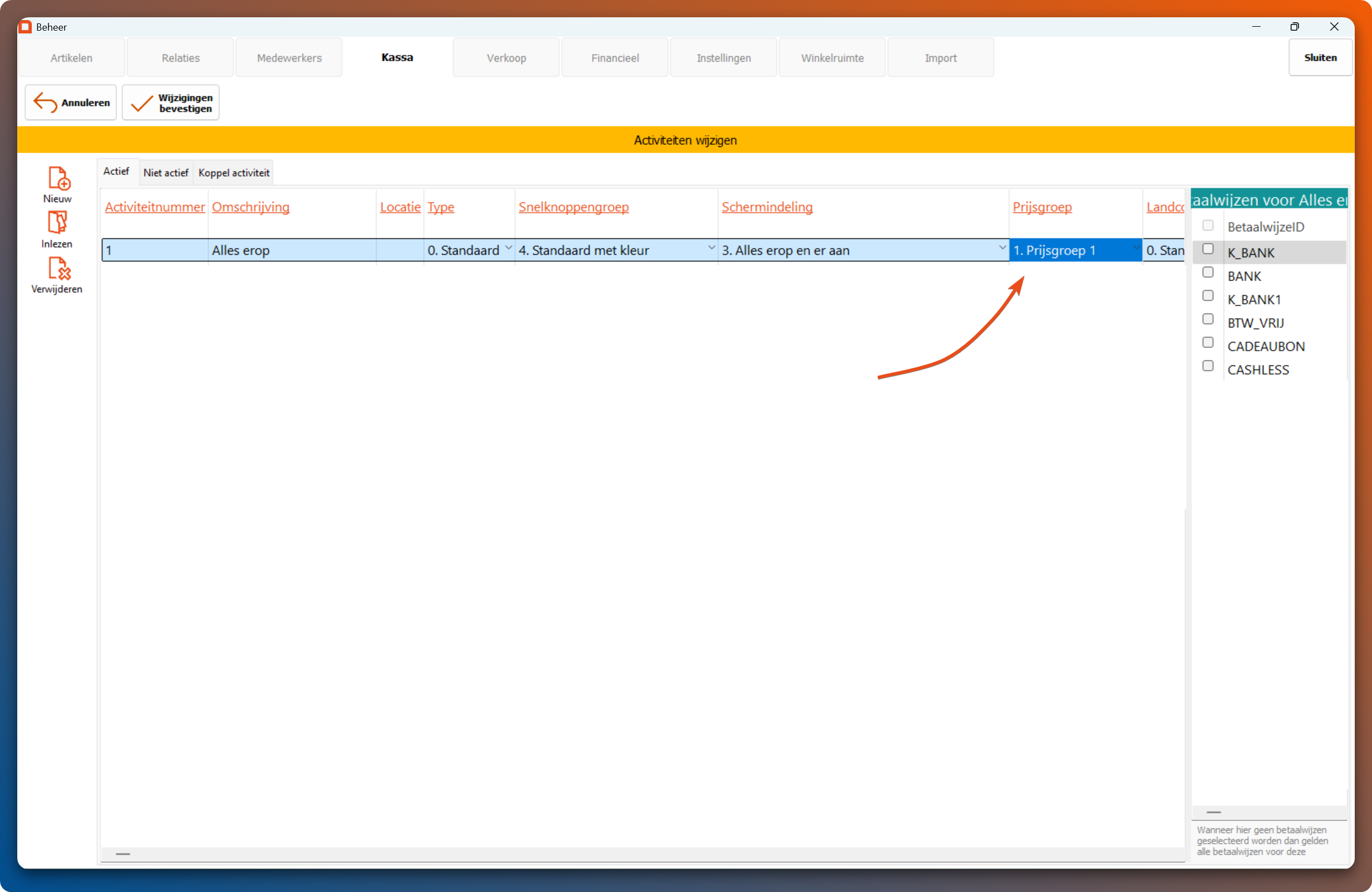Image resolution: width=1372 pixels, height=892 pixels.
Task: Open the Financieel main tab
Action: click(615, 58)
